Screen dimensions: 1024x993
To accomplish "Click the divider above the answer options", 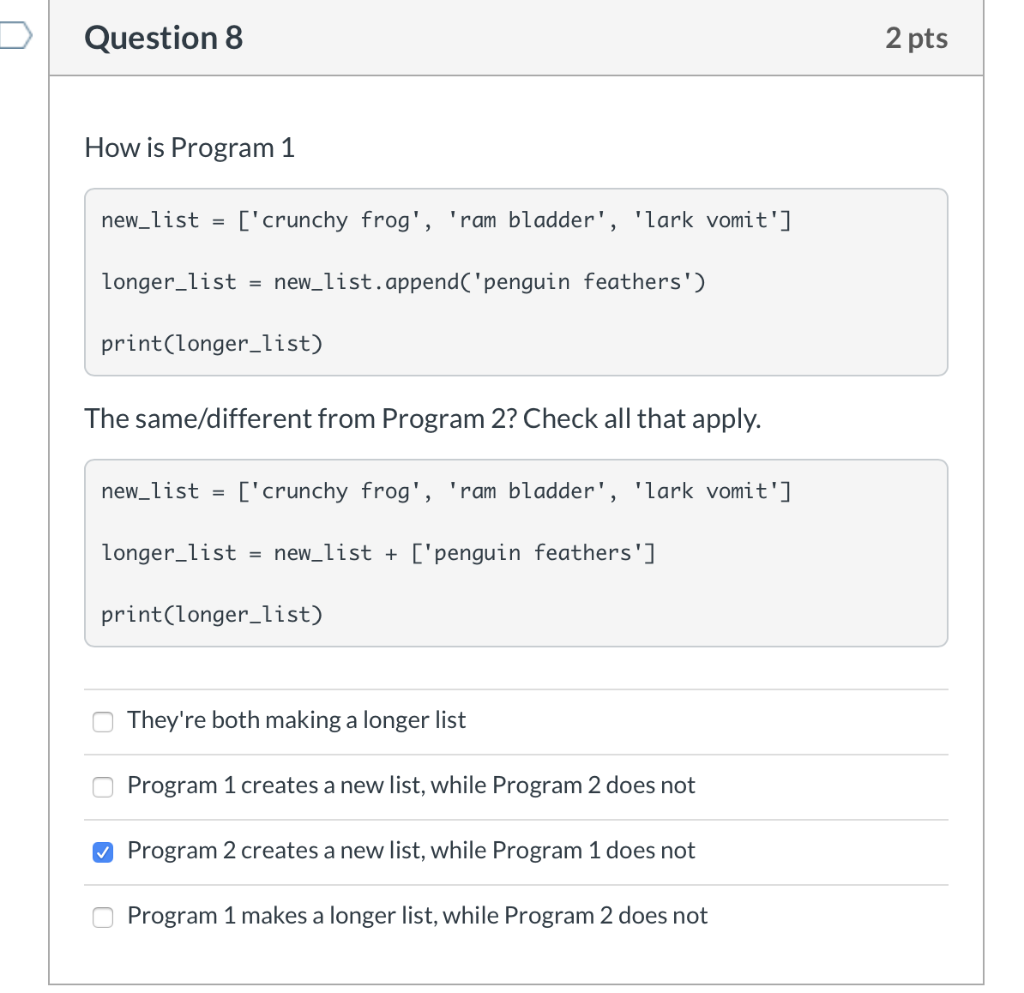I will [516, 688].
